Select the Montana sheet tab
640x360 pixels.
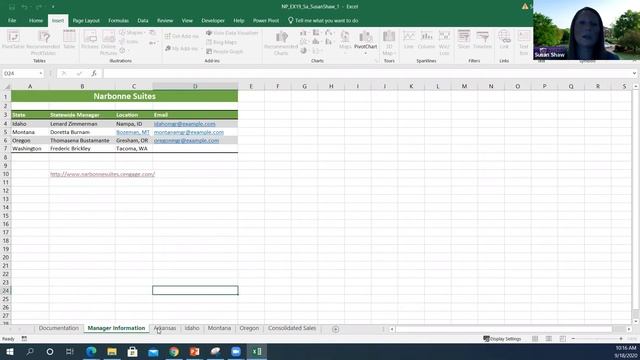219,328
